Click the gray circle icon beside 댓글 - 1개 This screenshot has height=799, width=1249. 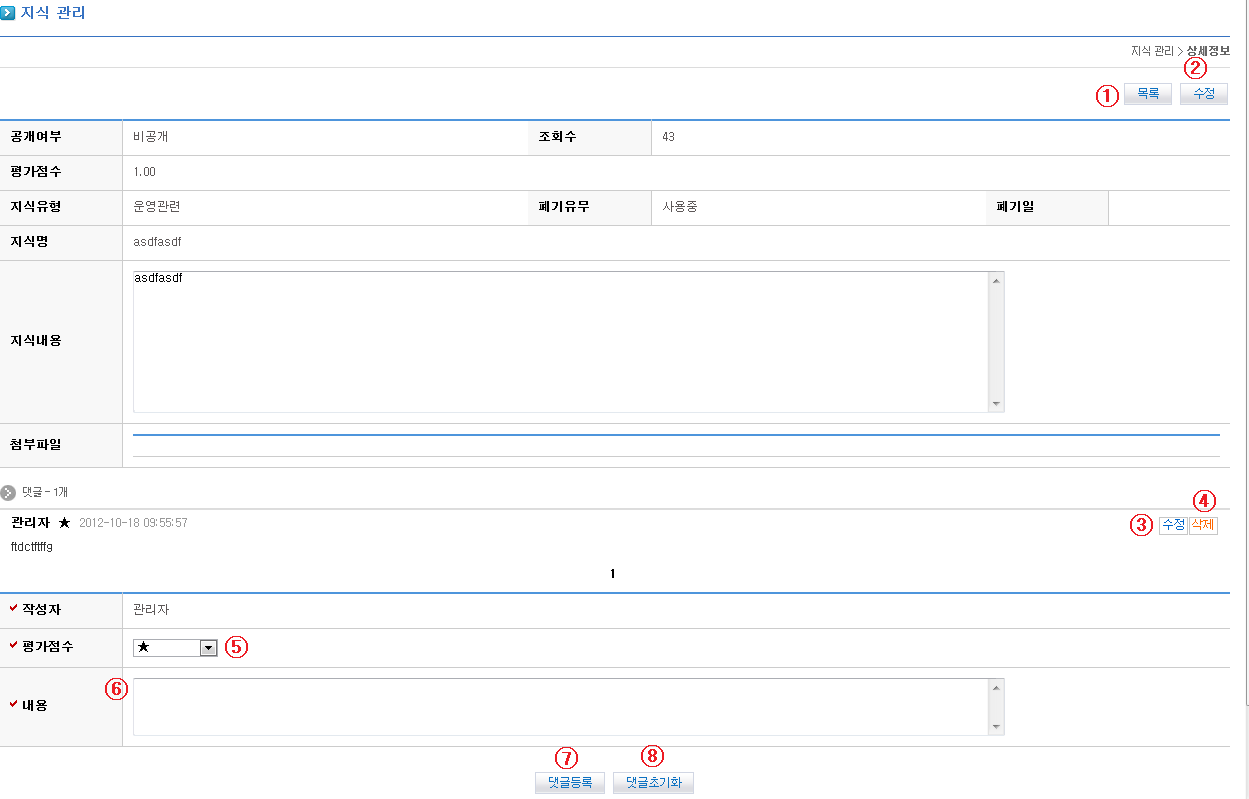[x=9, y=492]
